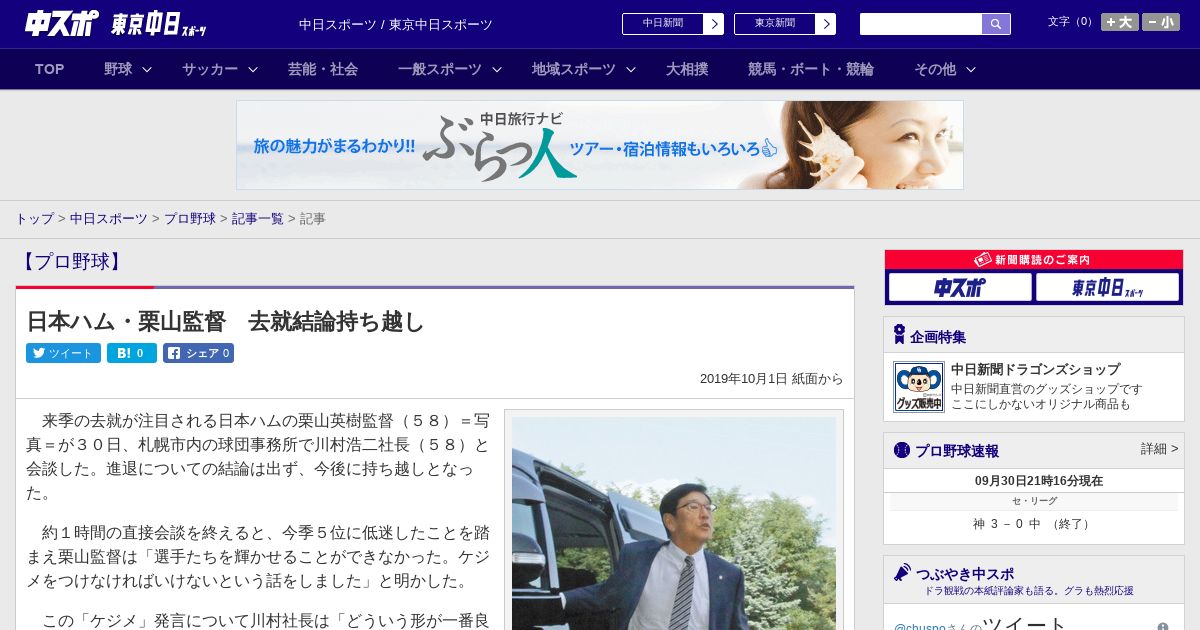Share article with Facebook シェア button

click(198, 353)
